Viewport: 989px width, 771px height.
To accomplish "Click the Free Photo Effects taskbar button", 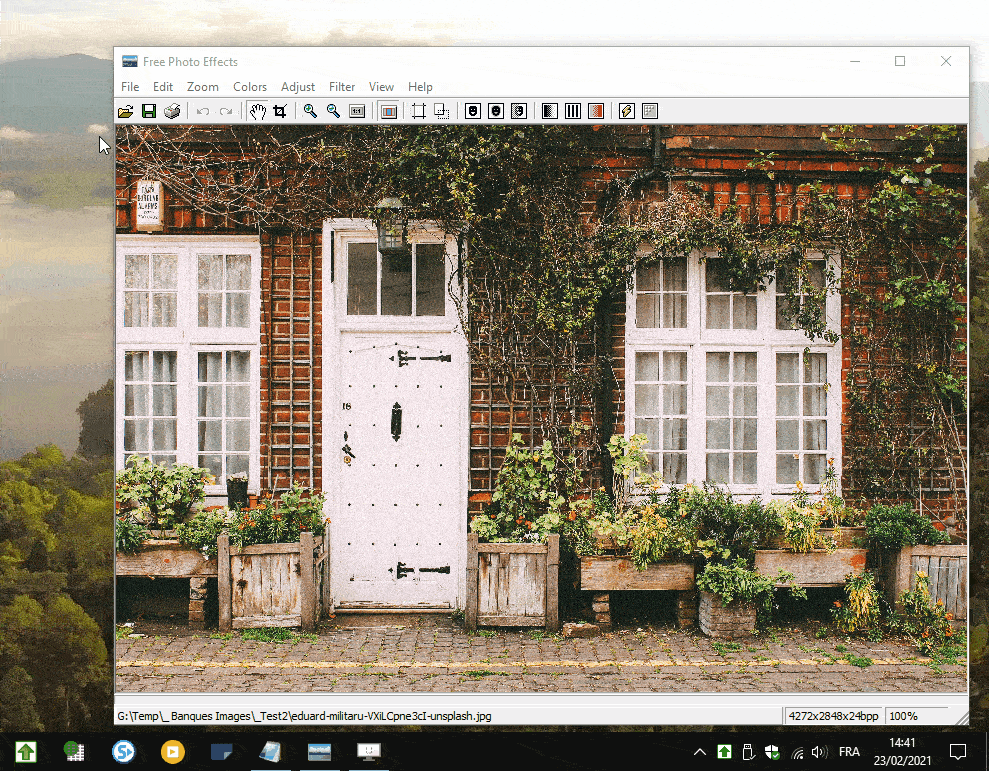I will click(319, 751).
